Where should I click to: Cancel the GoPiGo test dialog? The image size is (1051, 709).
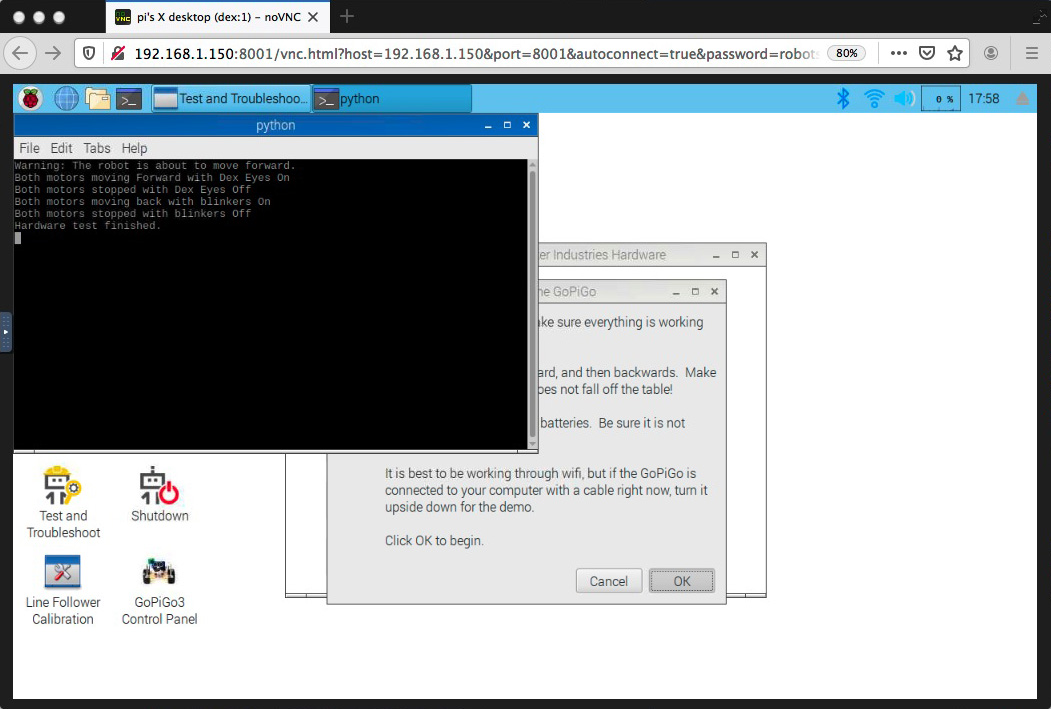tap(608, 581)
